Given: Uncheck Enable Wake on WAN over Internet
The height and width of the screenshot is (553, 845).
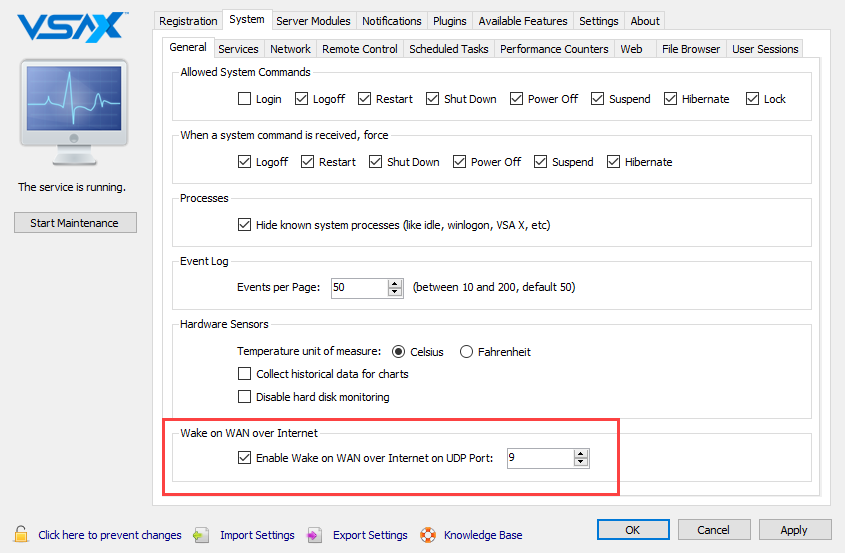Looking at the screenshot, I should (x=245, y=458).
